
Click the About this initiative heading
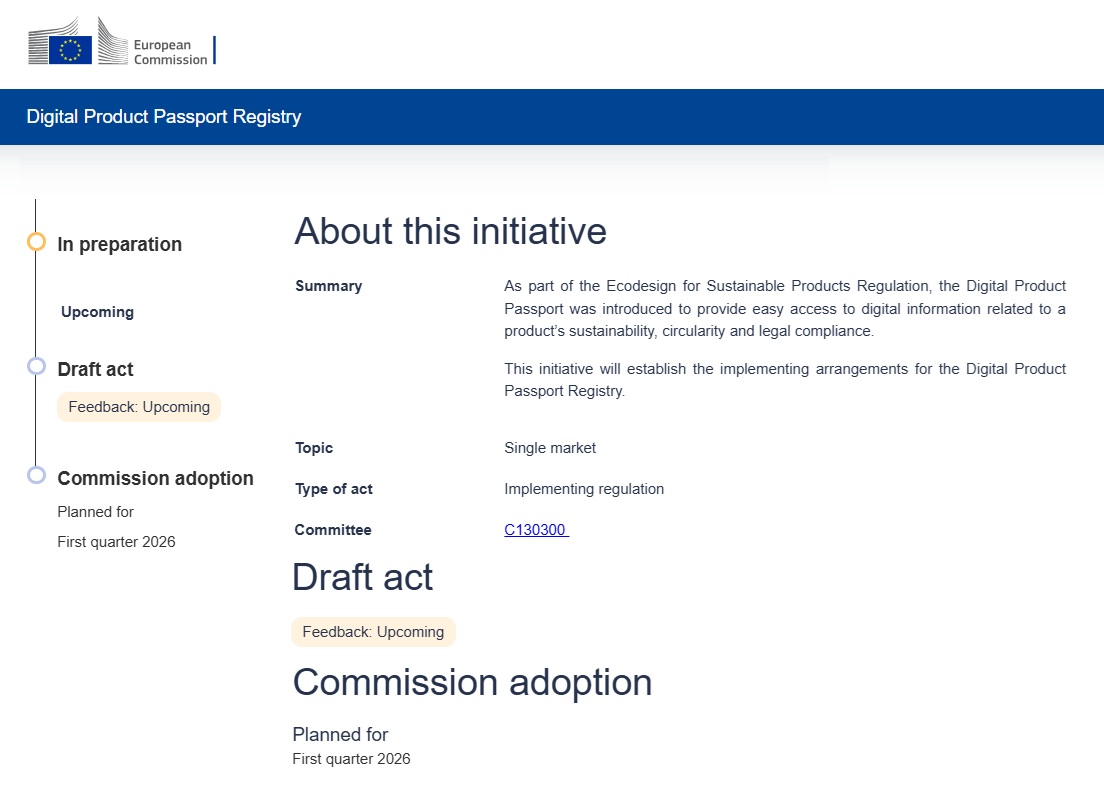pos(450,231)
